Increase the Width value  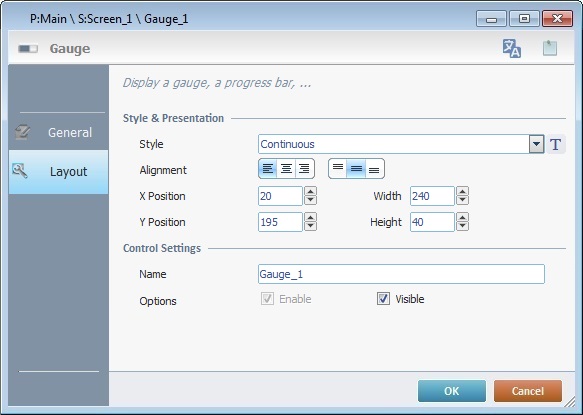[463, 192]
